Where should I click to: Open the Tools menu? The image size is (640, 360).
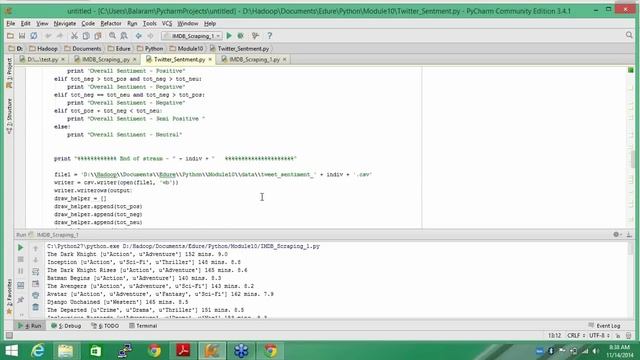149,24
